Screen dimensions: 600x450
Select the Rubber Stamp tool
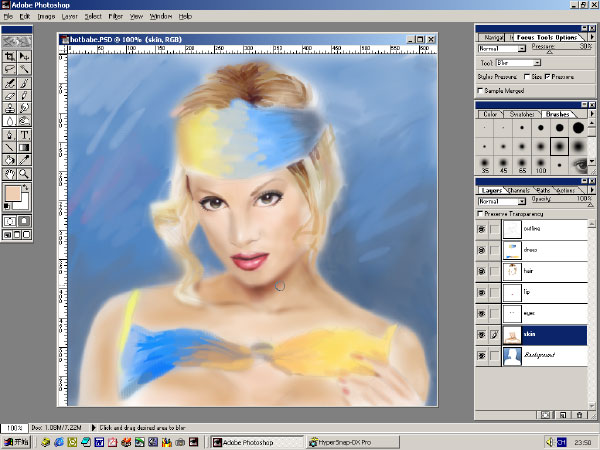[x=10, y=108]
